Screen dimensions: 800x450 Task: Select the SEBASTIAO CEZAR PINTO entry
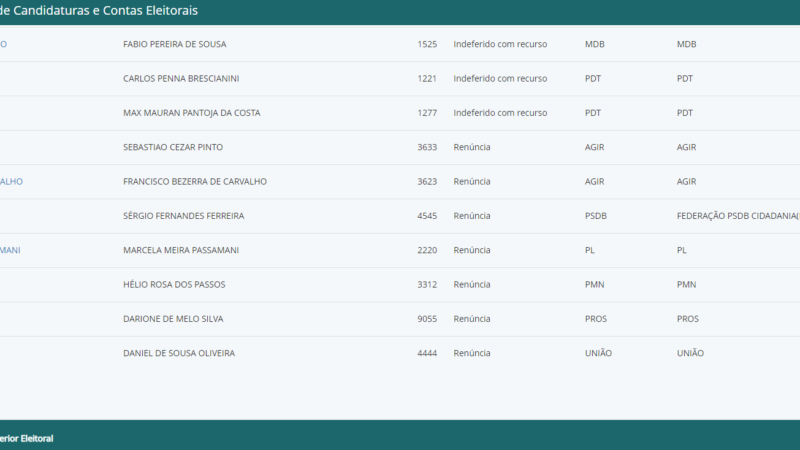click(x=172, y=147)
